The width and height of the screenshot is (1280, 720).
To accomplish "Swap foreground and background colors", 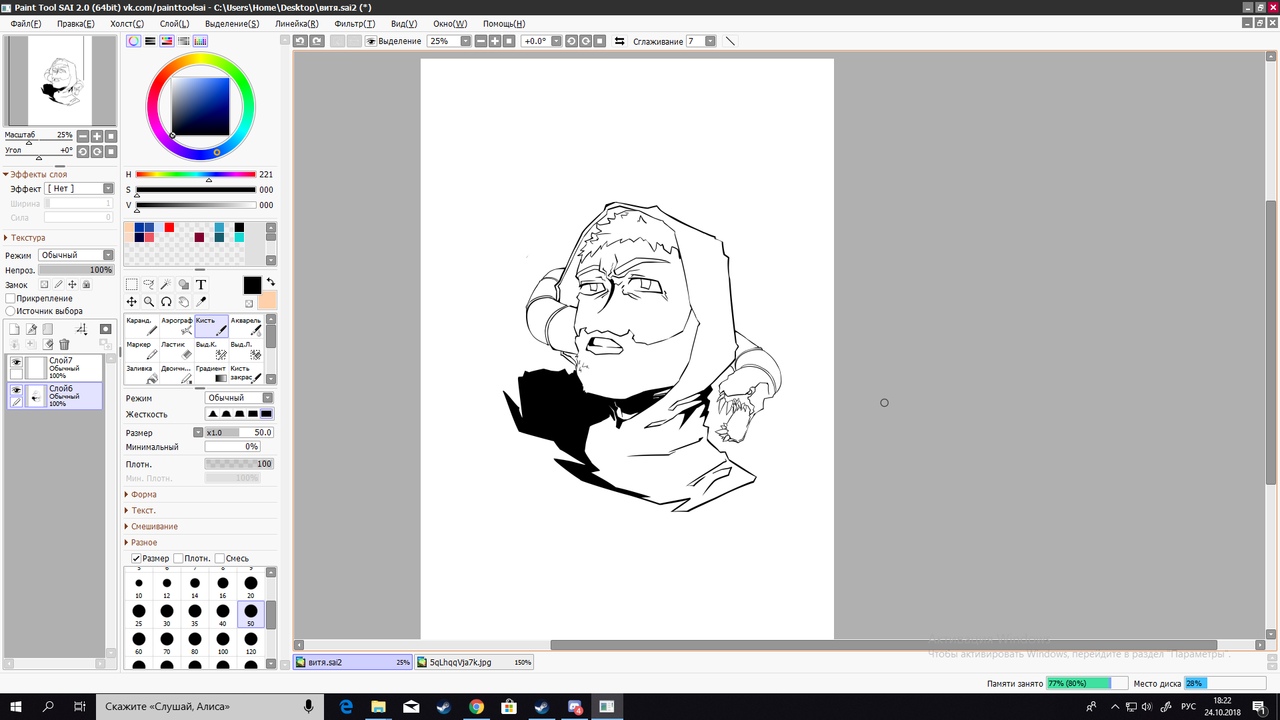I will pos(270,283).
